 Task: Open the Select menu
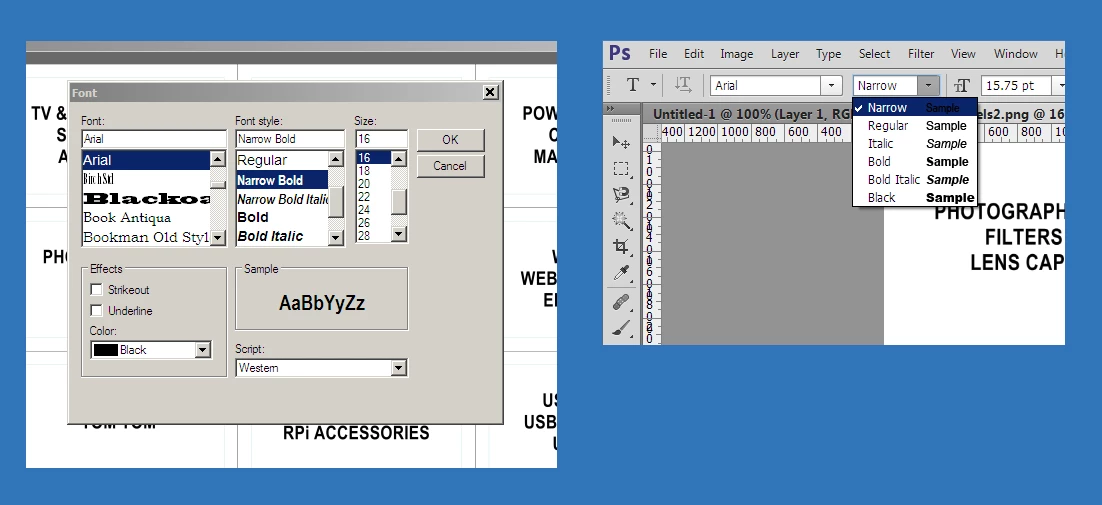click(874, 53)
